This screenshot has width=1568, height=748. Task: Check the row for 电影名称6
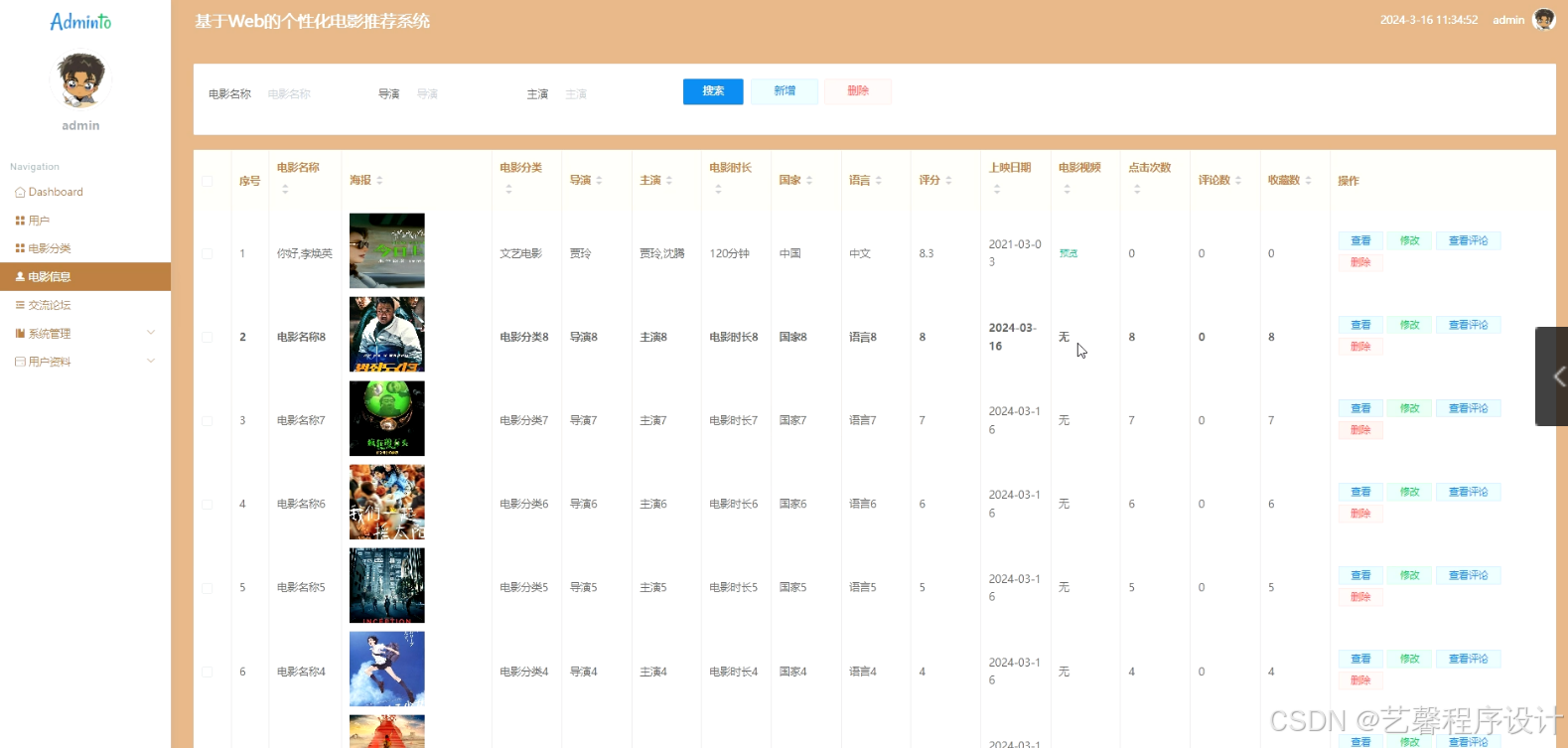208,504
